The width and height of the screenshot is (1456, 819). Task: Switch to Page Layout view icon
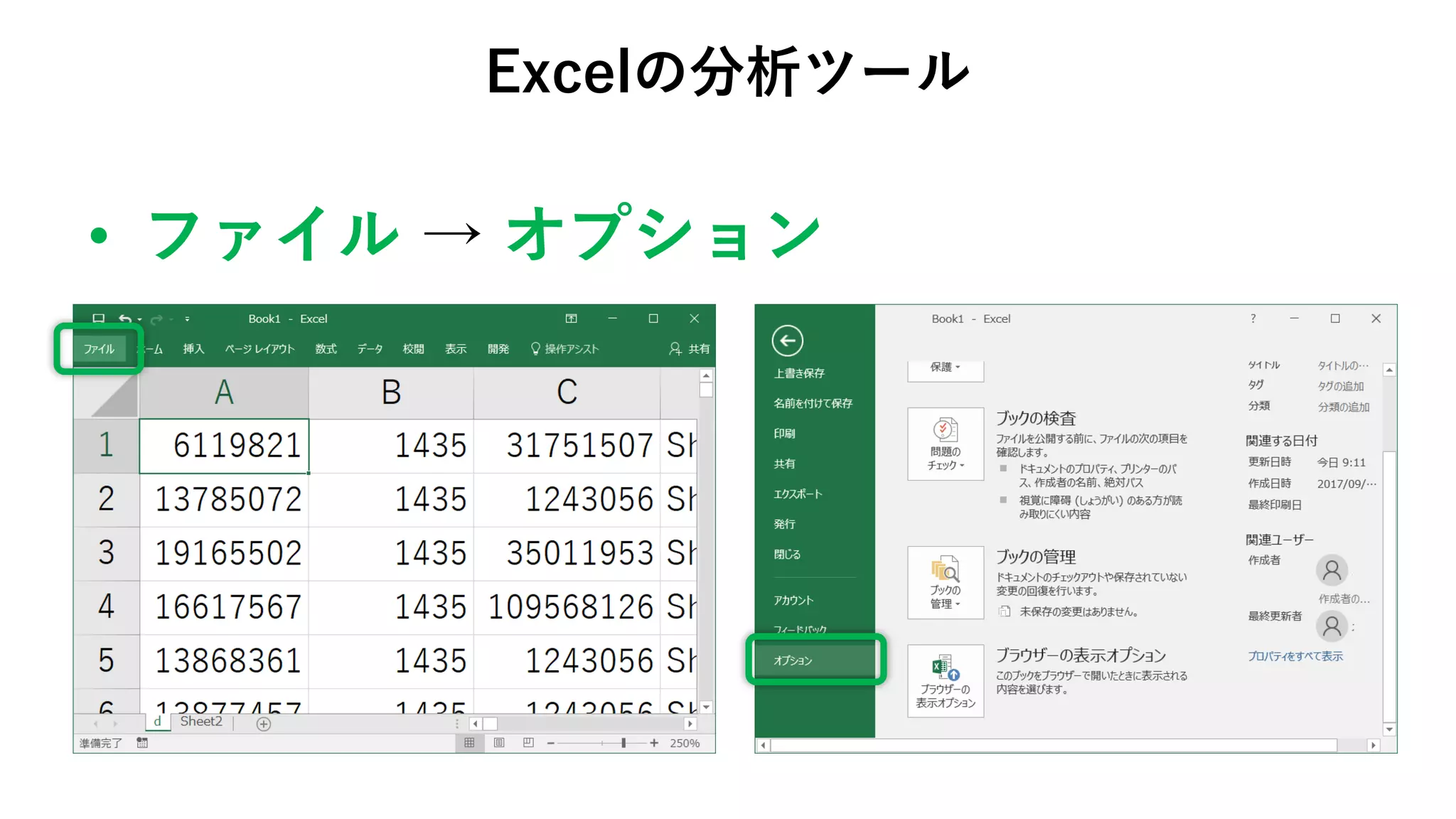coord(499,743)
